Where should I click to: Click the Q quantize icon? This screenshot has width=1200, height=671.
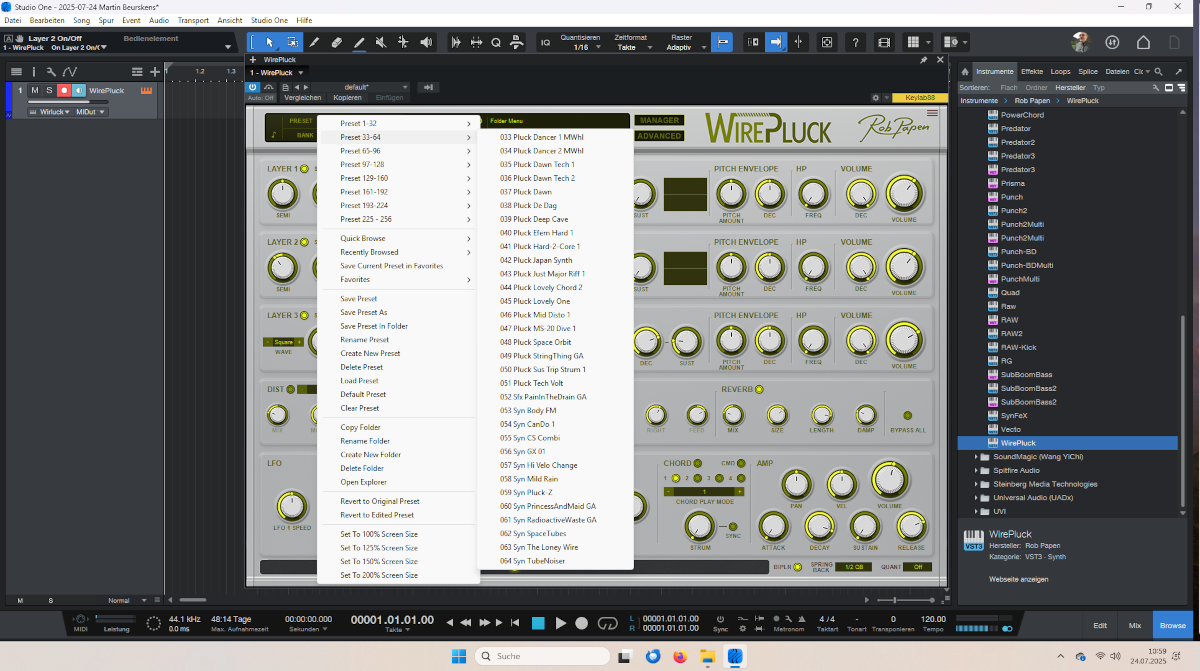(495, 42)
